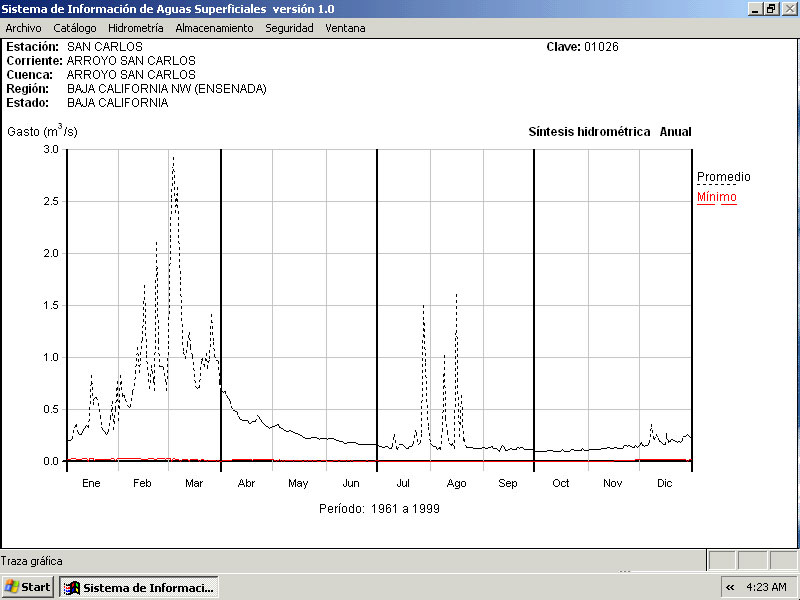800x600 pixels.
Task: Click the Ene month label on the axis
Action: pyautogui.click(x=91, y=483)
